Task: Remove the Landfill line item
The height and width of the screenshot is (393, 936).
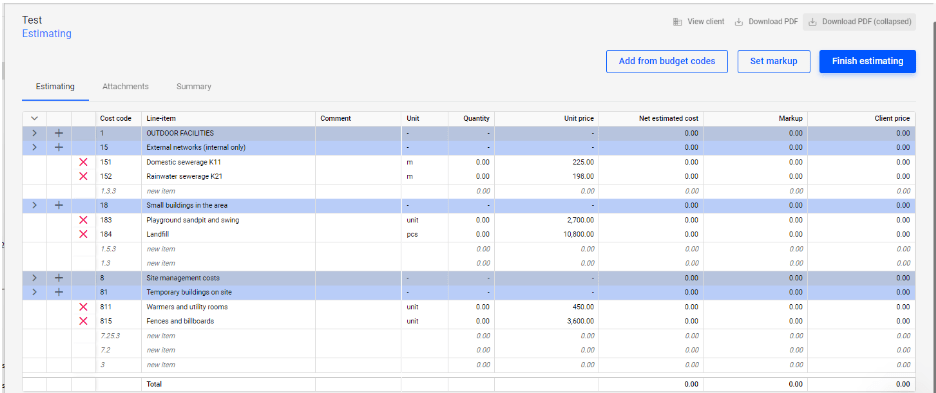Action: [83, 234]
